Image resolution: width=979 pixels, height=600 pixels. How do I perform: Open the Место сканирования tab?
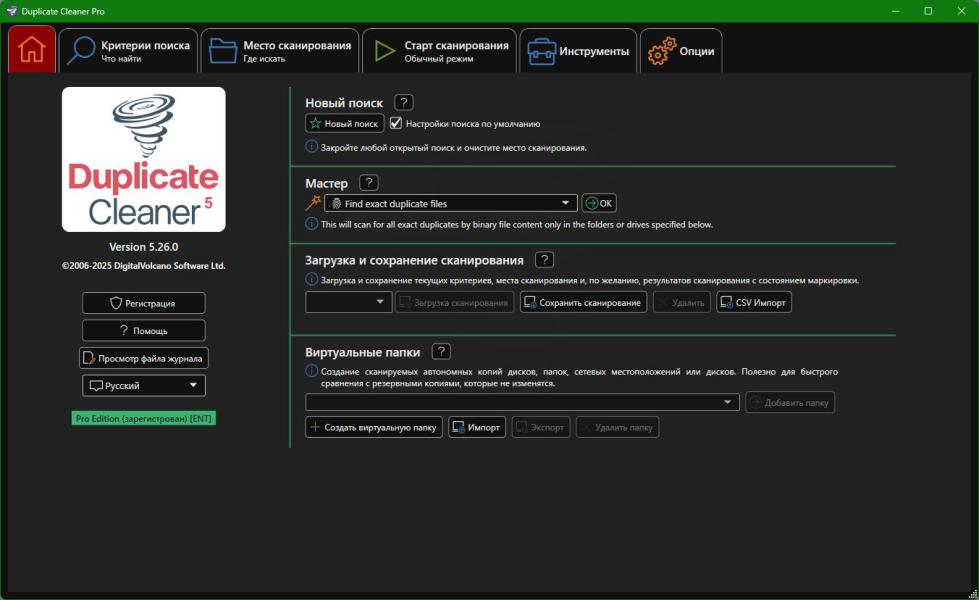280,51
